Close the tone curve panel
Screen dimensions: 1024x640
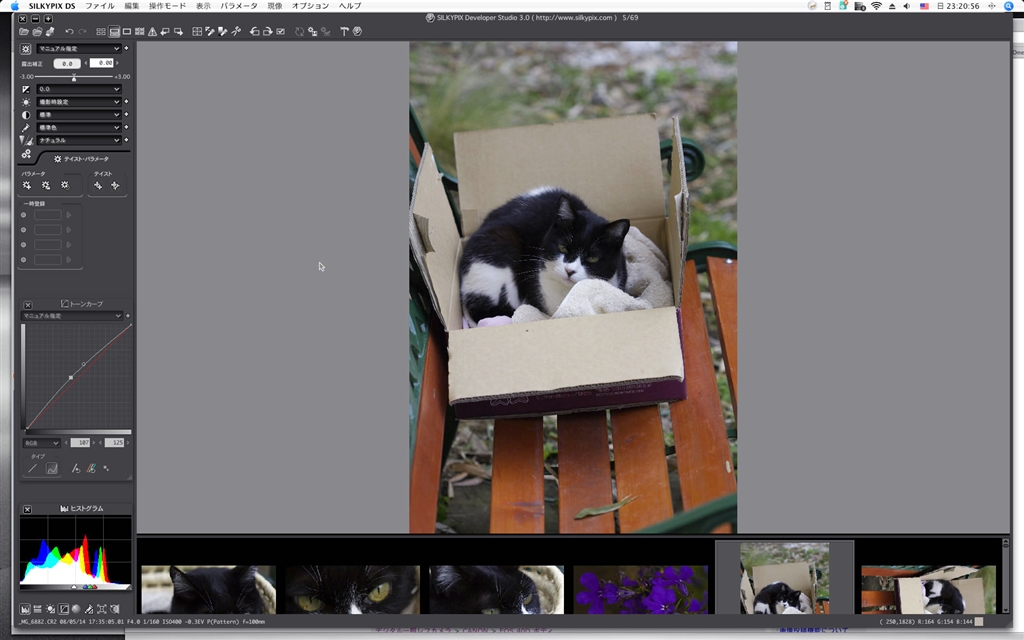28,304
